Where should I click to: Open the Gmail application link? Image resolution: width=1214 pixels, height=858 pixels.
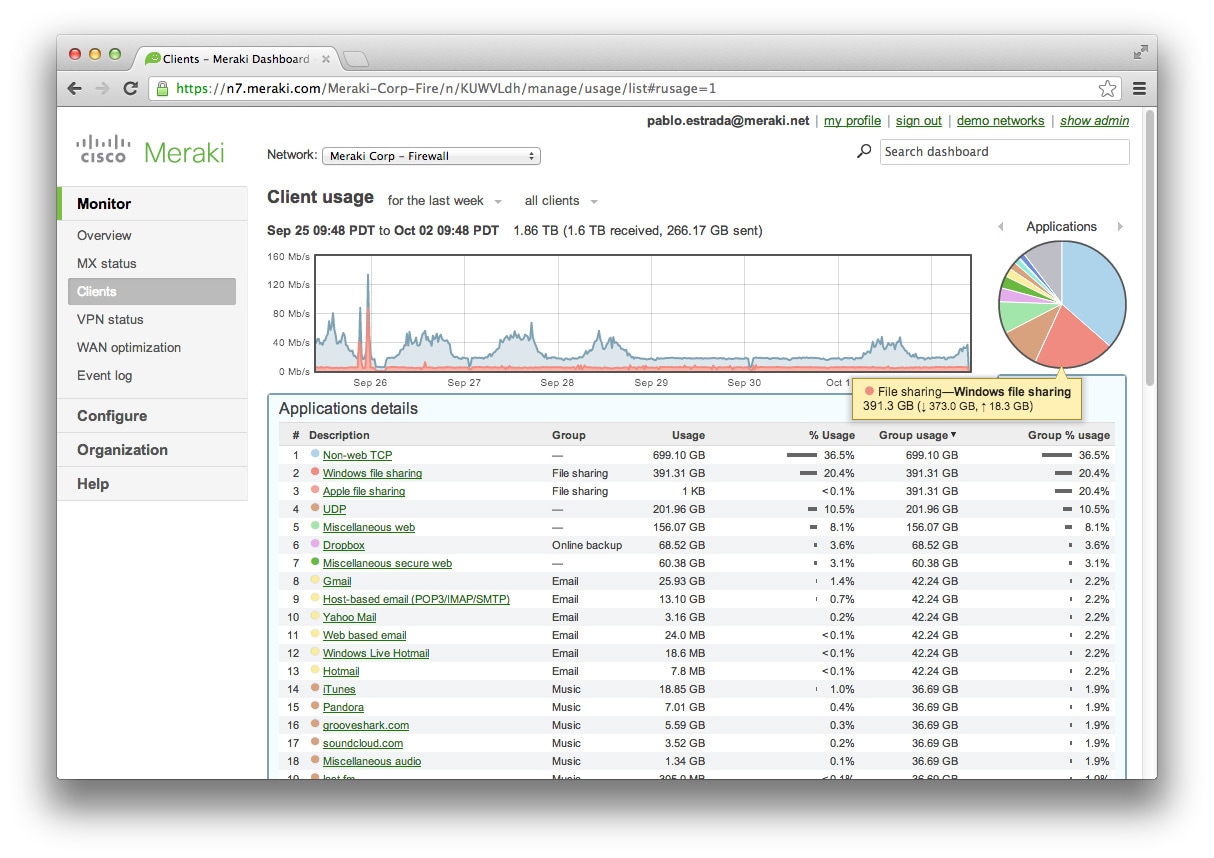pos(337,581)
